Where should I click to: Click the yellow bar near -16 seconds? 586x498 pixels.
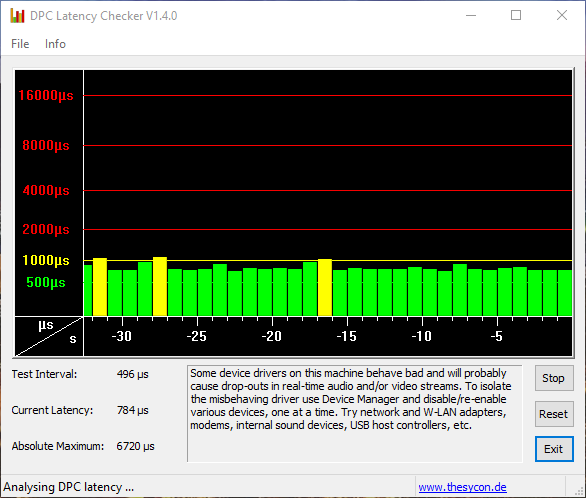coord(325,287)
